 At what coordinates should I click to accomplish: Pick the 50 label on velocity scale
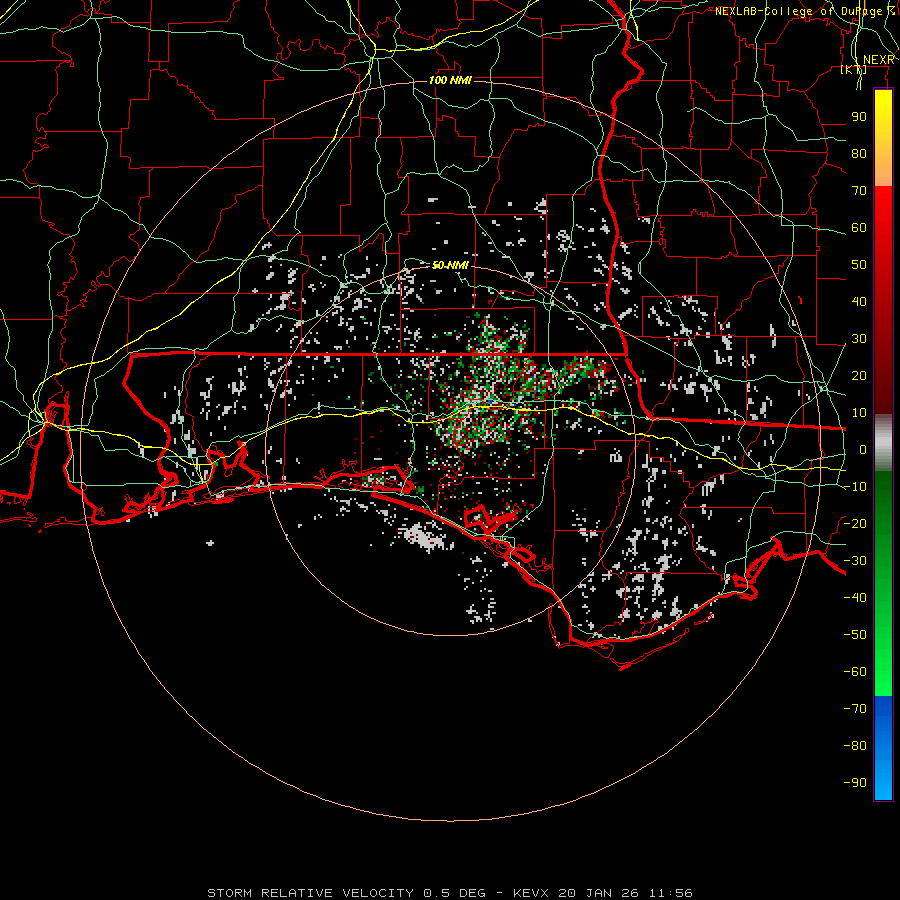[859, 265]
